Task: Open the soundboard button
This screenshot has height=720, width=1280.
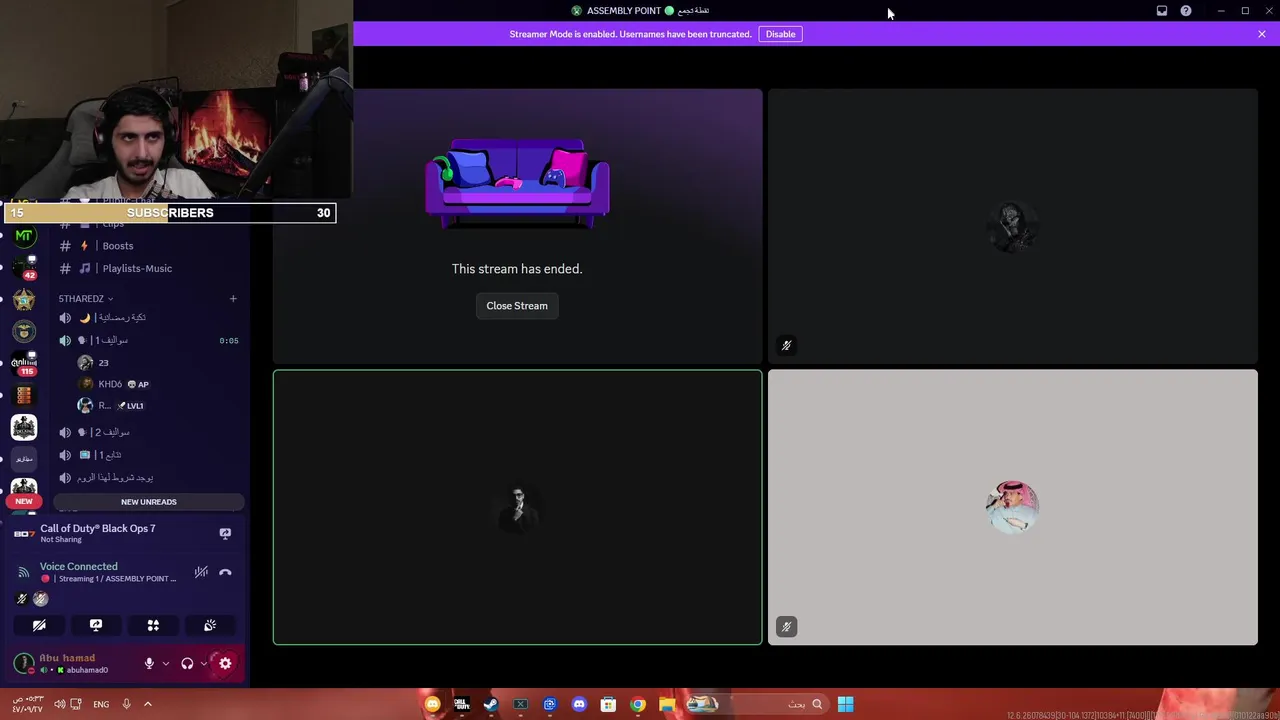Action: click(x=210, y=625)
